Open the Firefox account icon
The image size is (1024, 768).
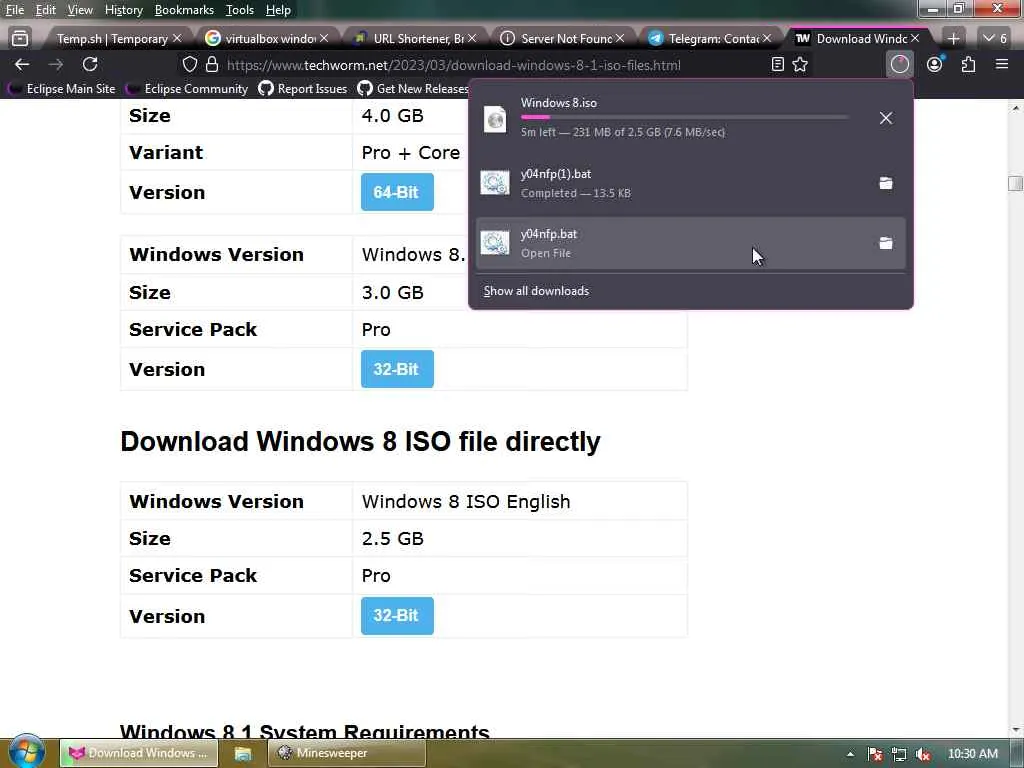[935, 64]
